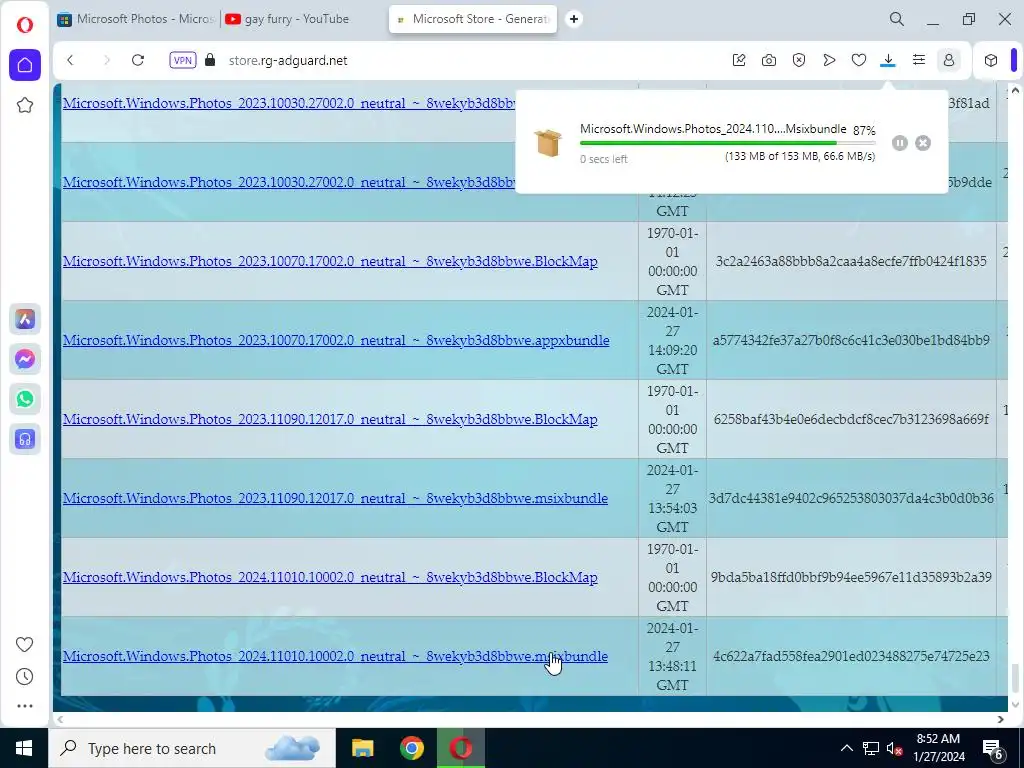This screenshot has width=1024, height=768.
Task: Open Easy Setup sliders icon
Action: [x=919, y=60]
